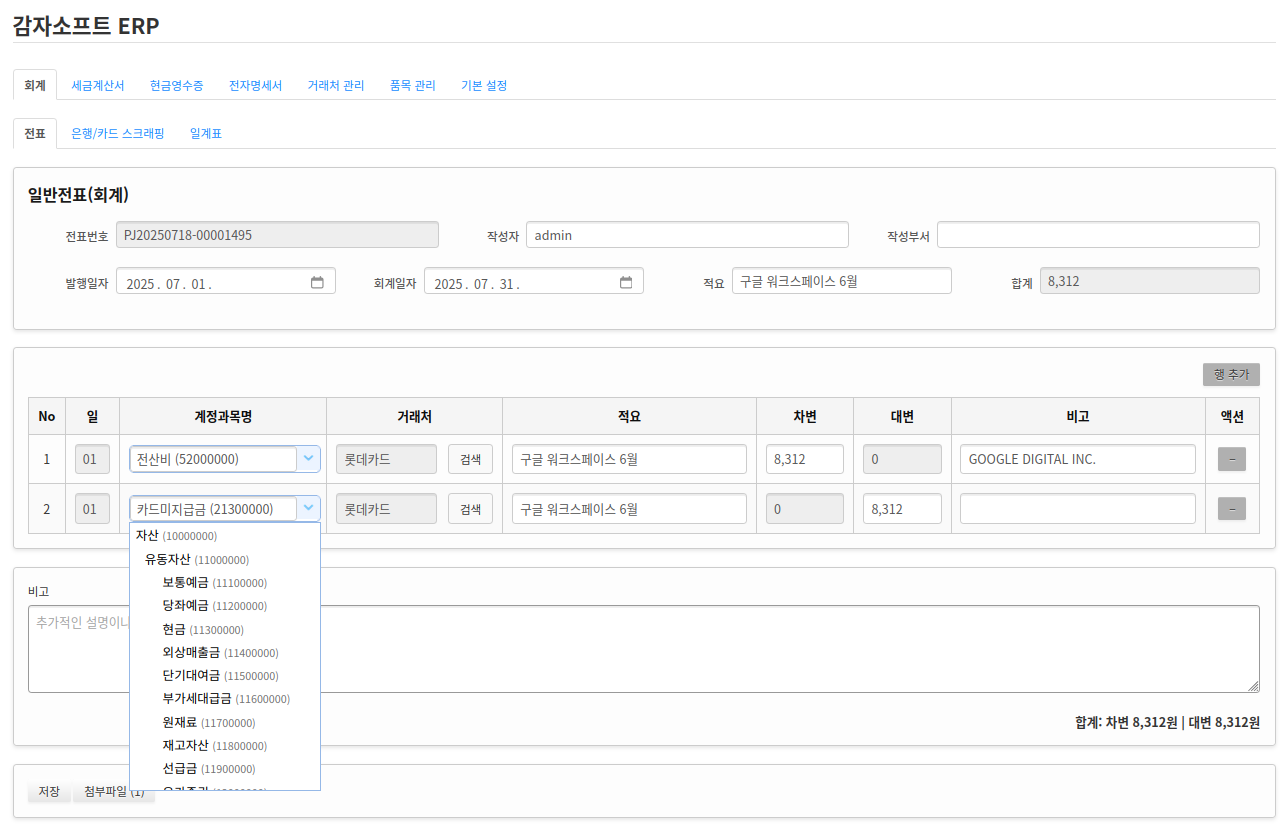Viewport: 1283px width, 832px height.
Task: Click row 1 비고 field GOOGLE DIGITAL INC.
Action: point(1078,460)
